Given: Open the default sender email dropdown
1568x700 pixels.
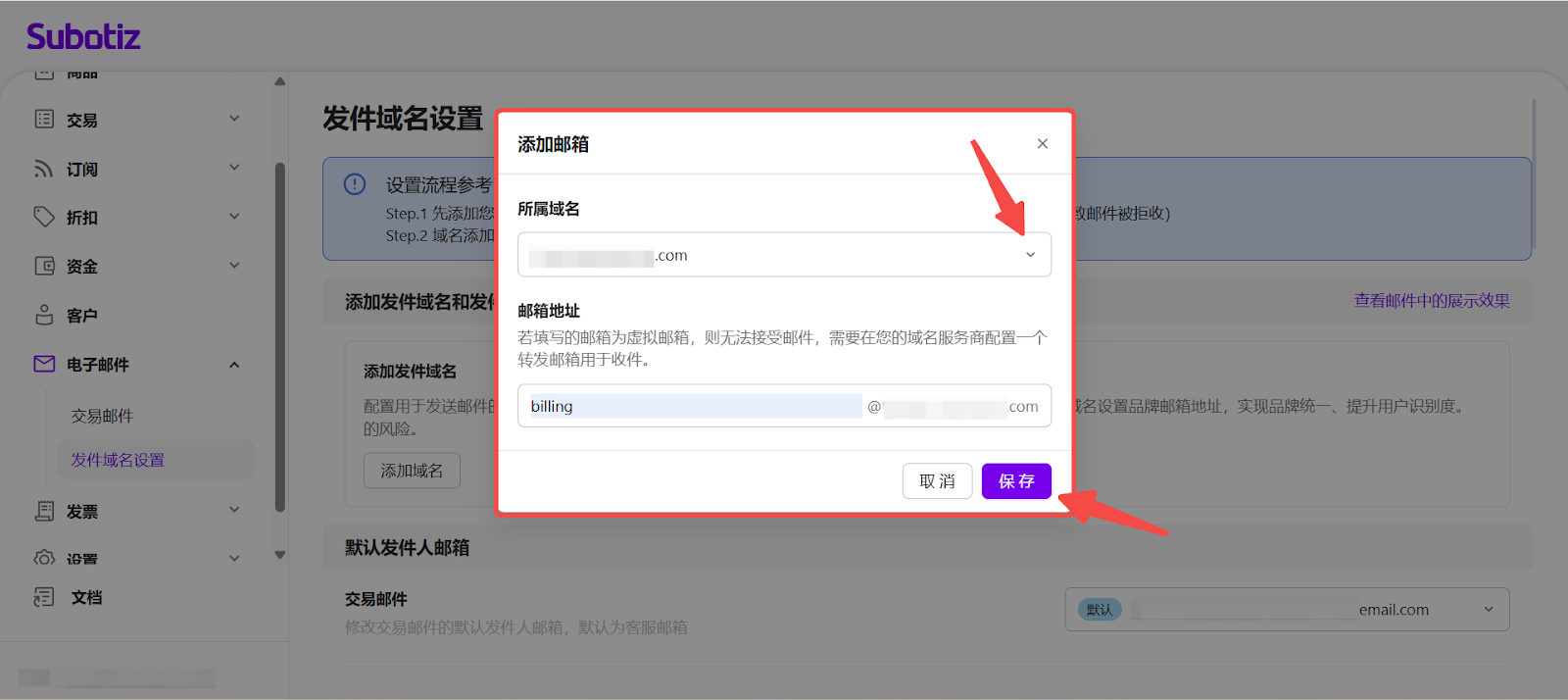Looking at the screenshot, I should (x=1287, y=610).
